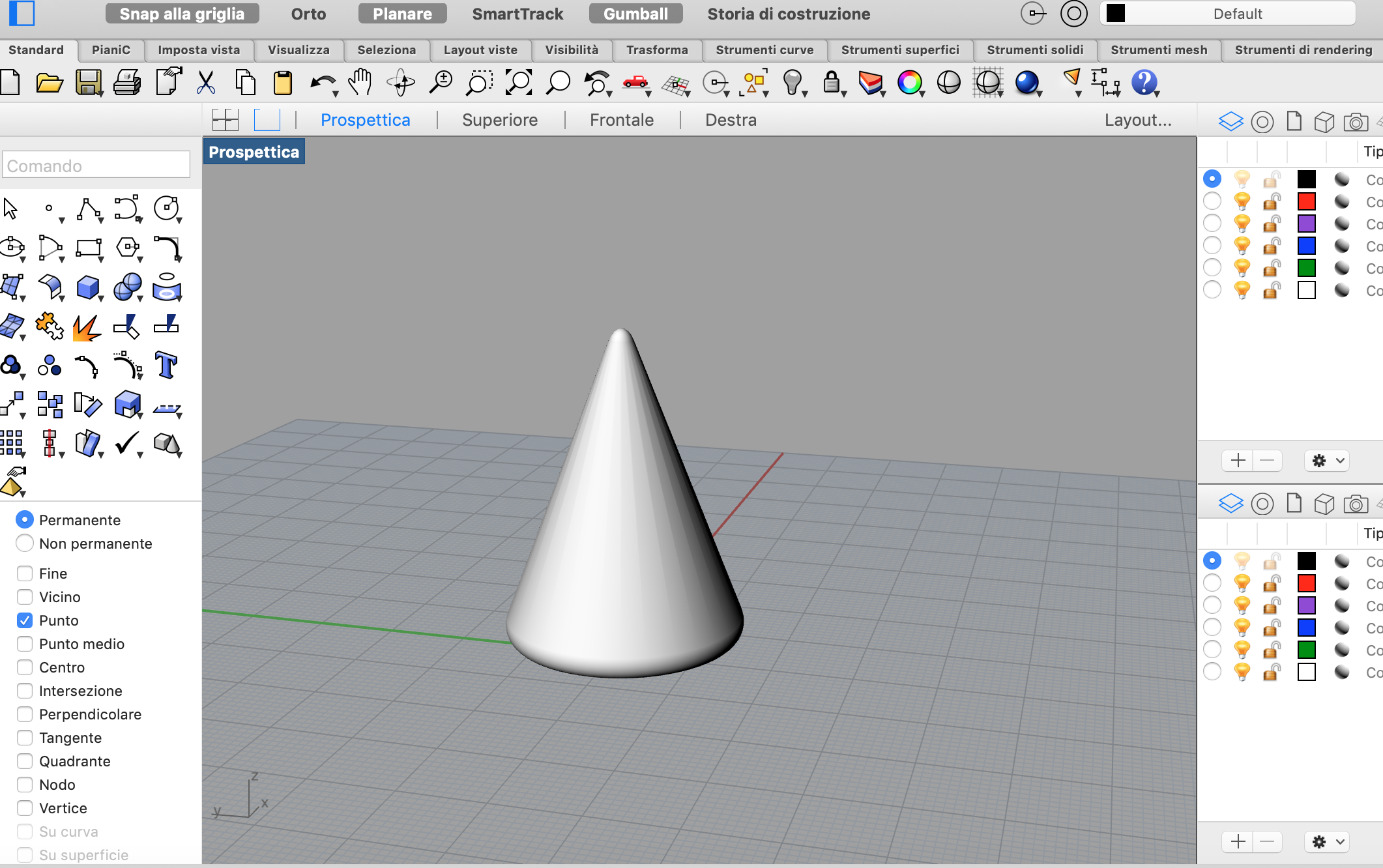Toggle the Gumball button

(x=635, y=14)
